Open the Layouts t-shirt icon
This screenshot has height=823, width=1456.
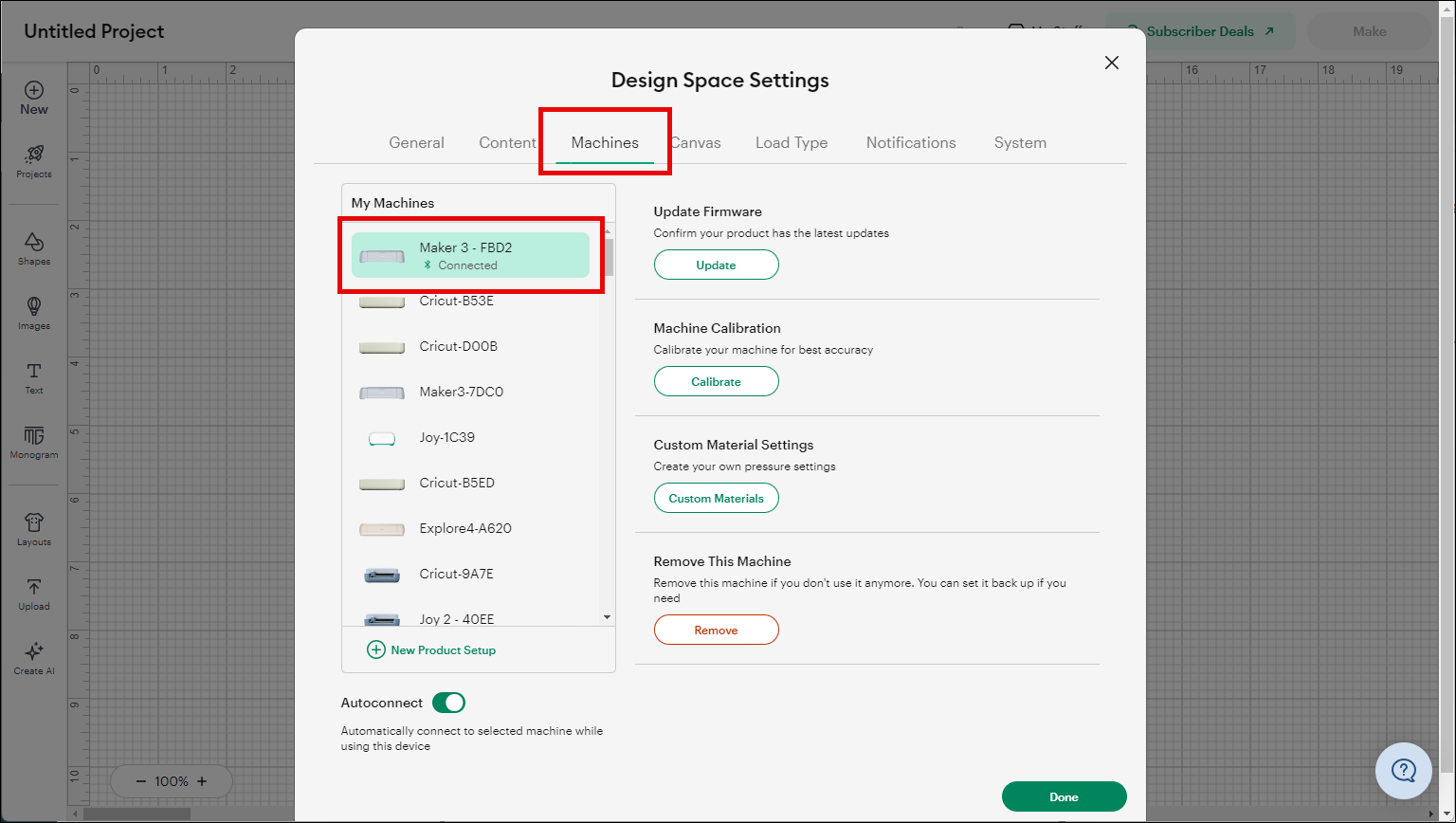click(33, 522)
